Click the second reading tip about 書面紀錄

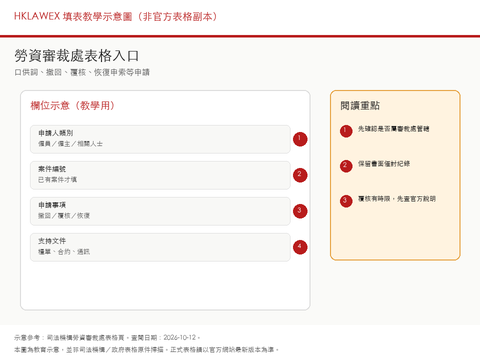[384, 164]
